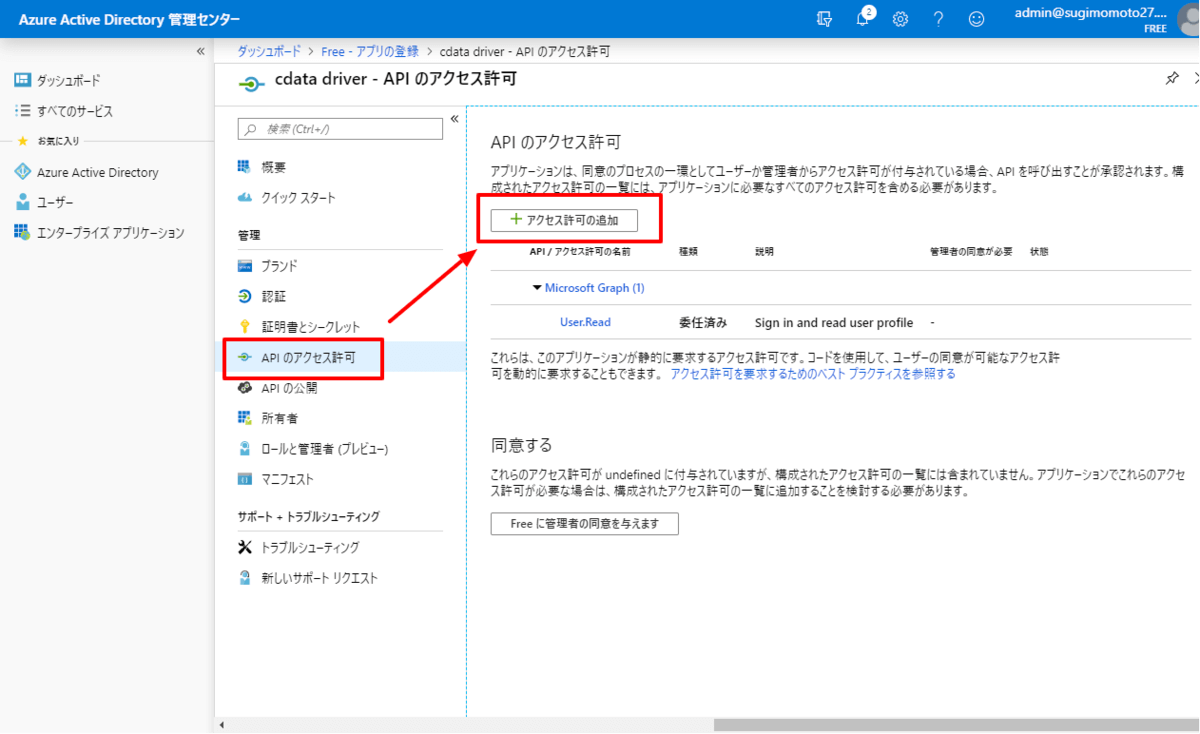Collapse the left navigation sidebar
Viewport: 1200px width, 734px height.
coord(200,51)
